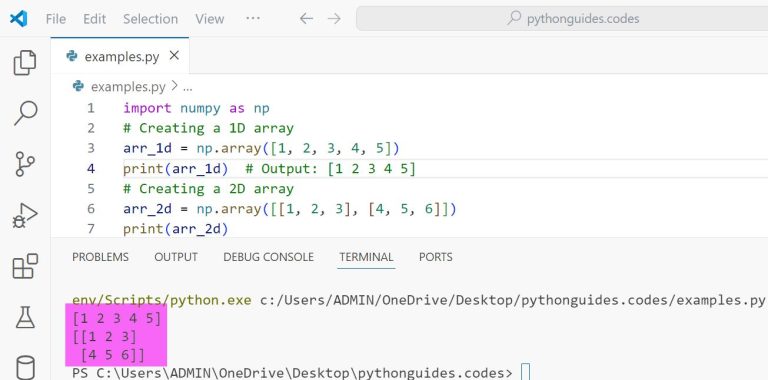The height and width of the screenshot is (380, 768).
Task: Select the examples.py editor tab
Action: (120, 56)
